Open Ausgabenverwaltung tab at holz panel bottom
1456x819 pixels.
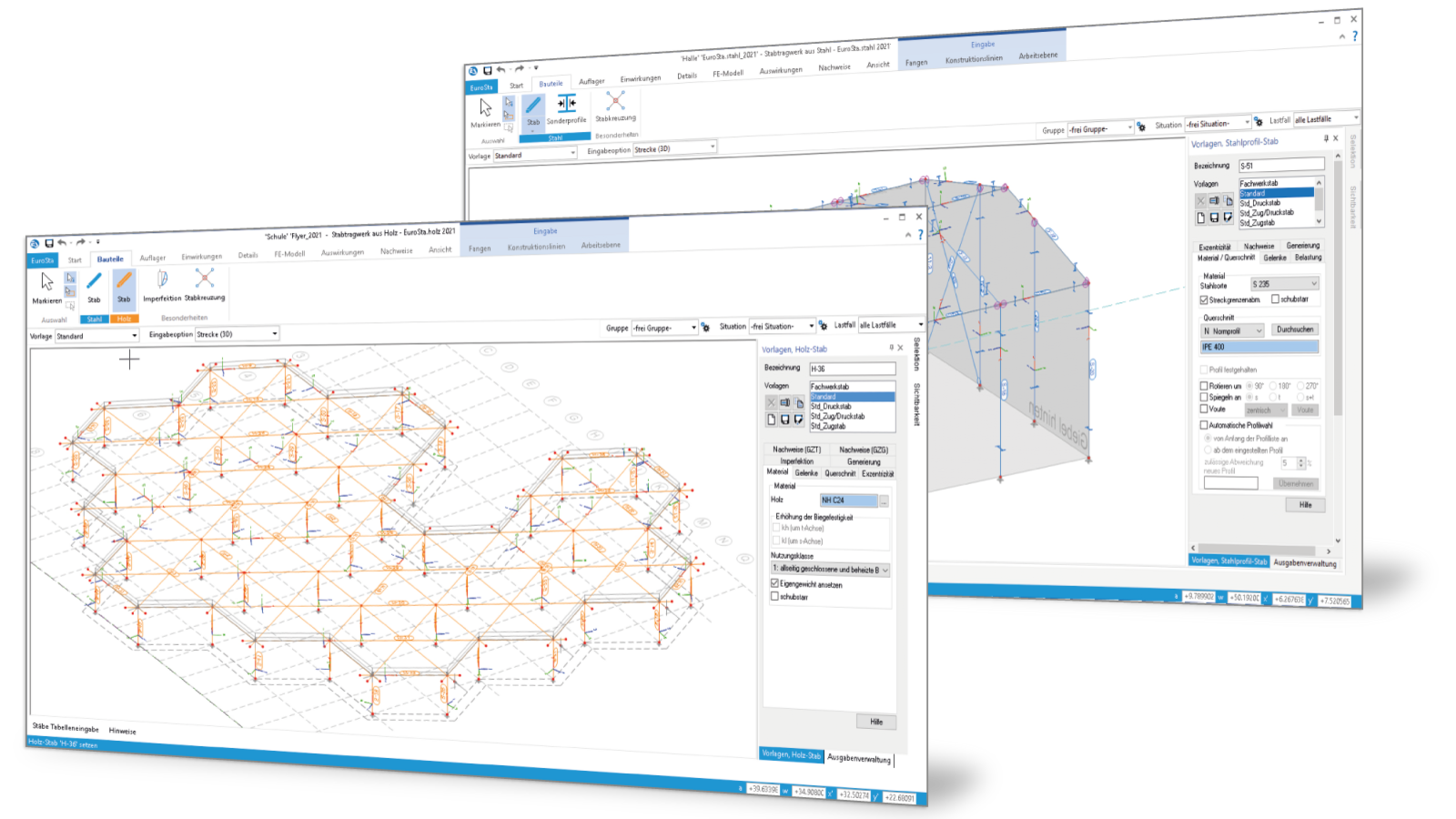click(x=859, y=758)
